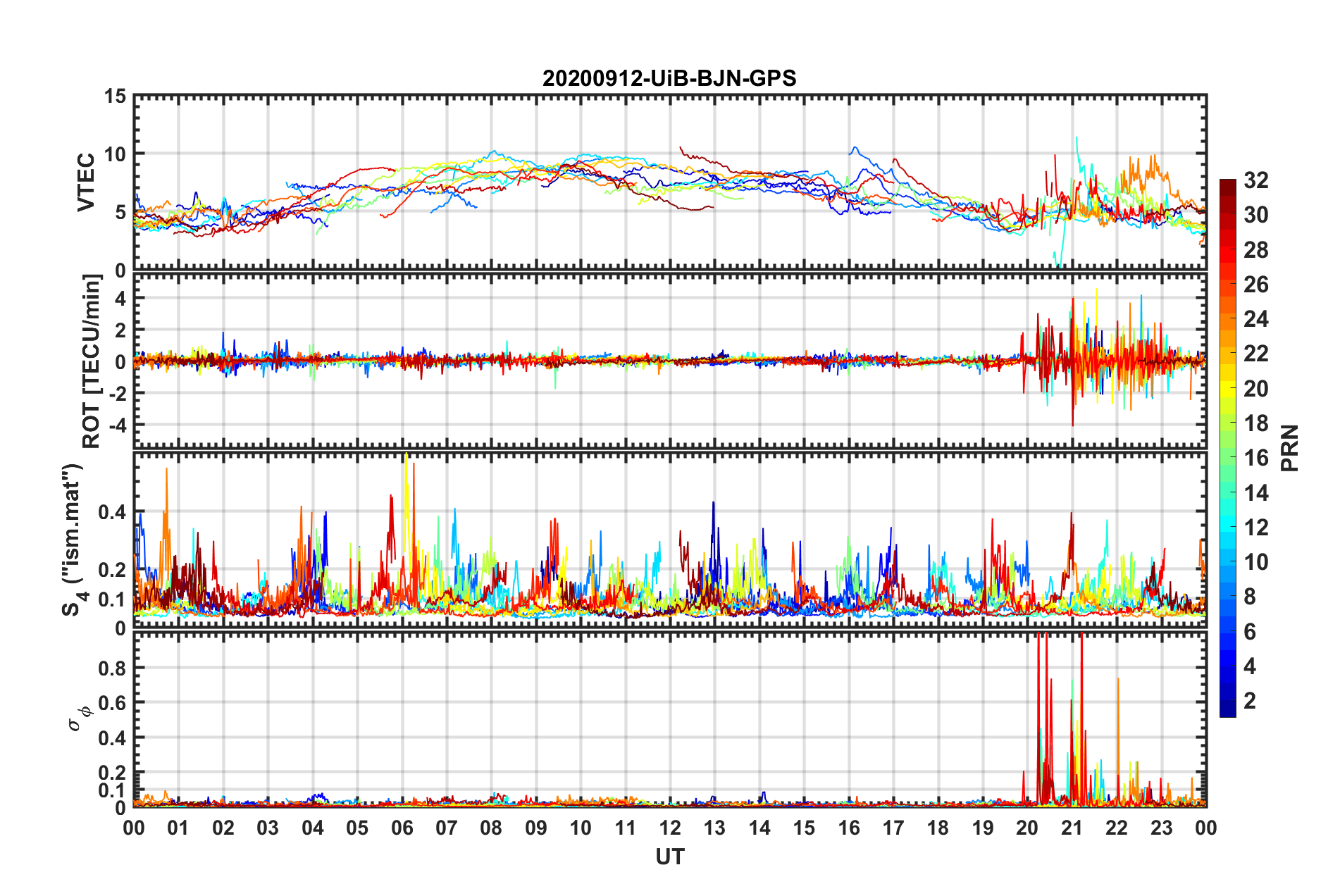Screen dimensions: 1340x896
Task: Click the colorbar tick label 8
Action: pos(1250,597)
